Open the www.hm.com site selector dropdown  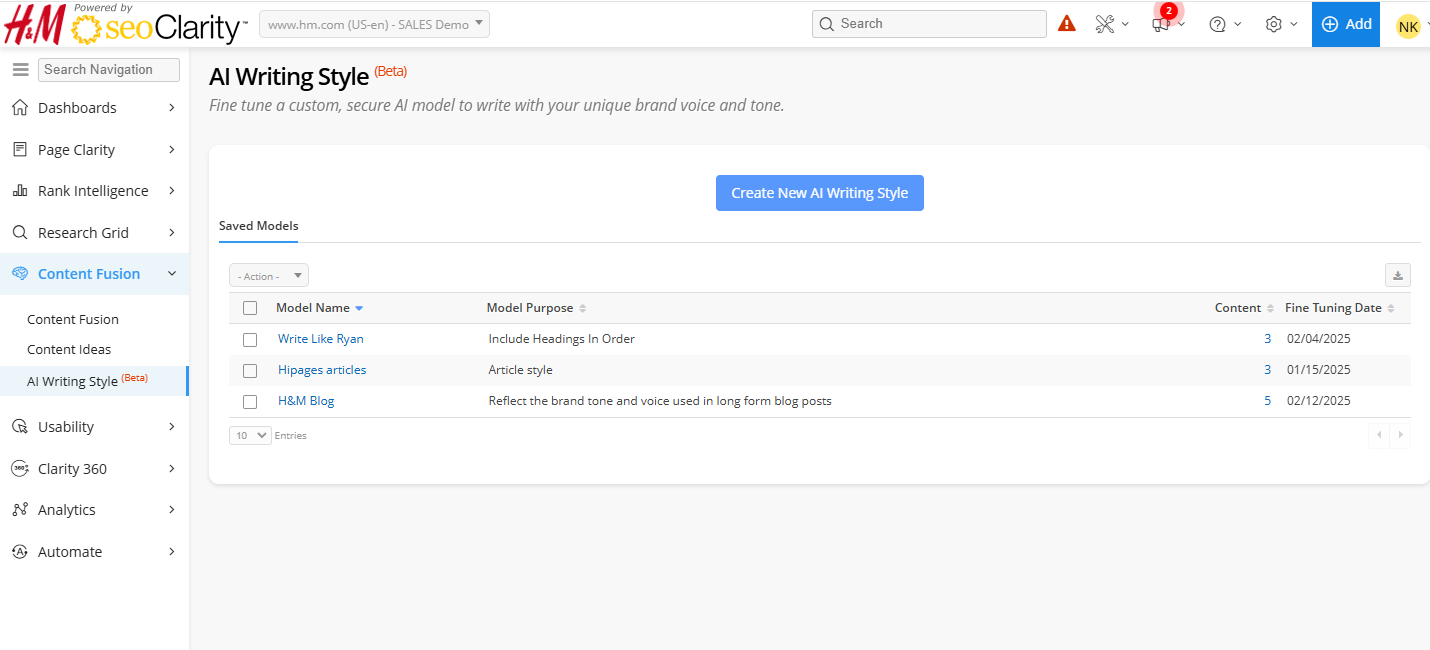pyautogui.click(x=374, y=24)
